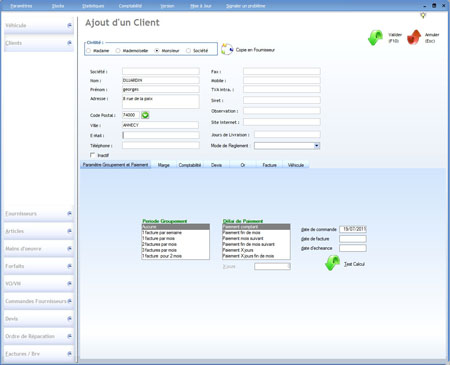Open the Mise à Jour menu
The width and height of the screenshot is (450, 365).
tap(201, 6)
